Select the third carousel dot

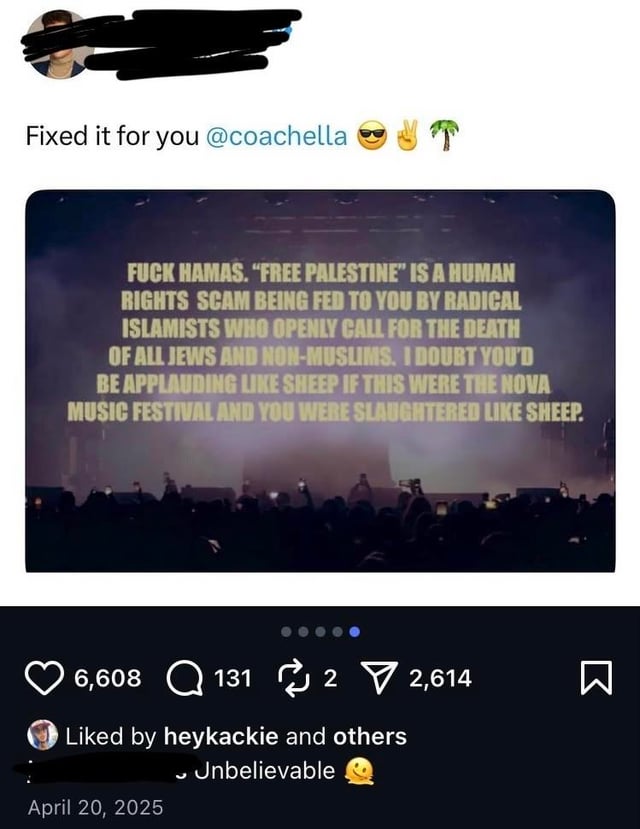pos(320,632)
